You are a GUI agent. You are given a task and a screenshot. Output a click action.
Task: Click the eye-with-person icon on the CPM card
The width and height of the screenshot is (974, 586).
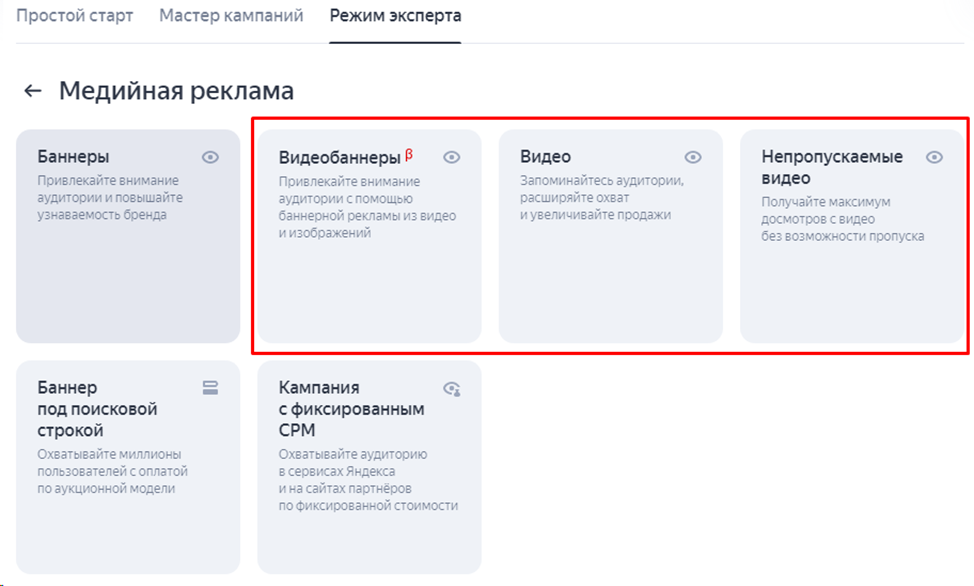point(454,388)
